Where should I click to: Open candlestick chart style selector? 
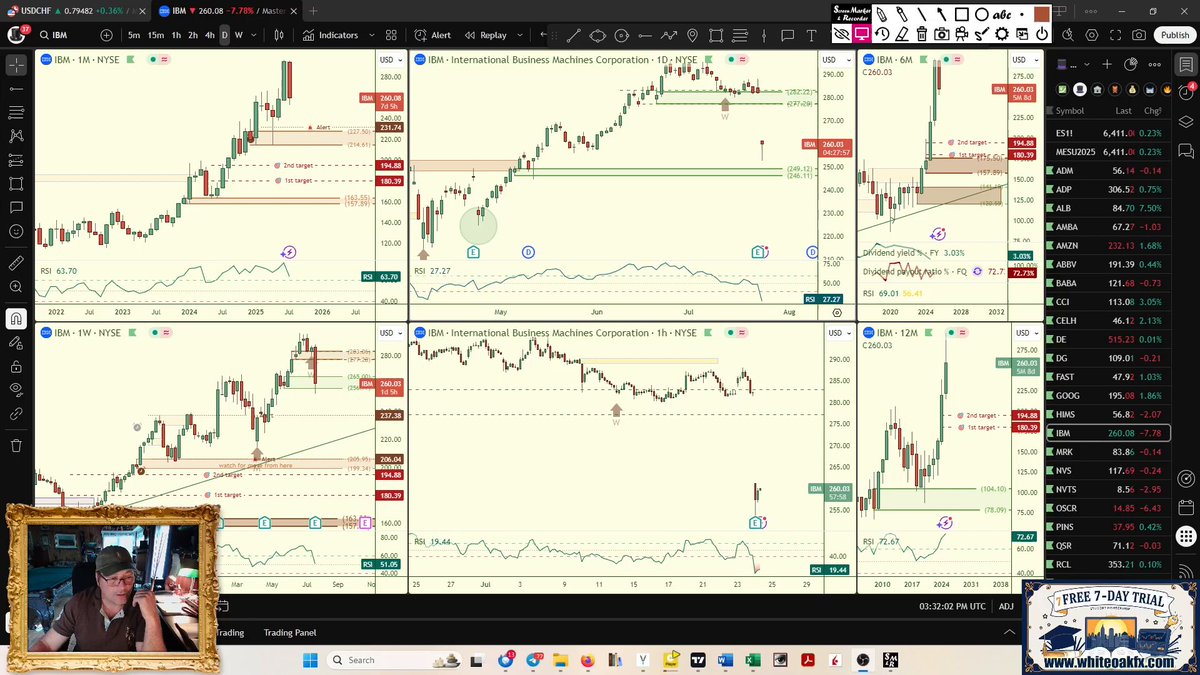click(279, 35)
